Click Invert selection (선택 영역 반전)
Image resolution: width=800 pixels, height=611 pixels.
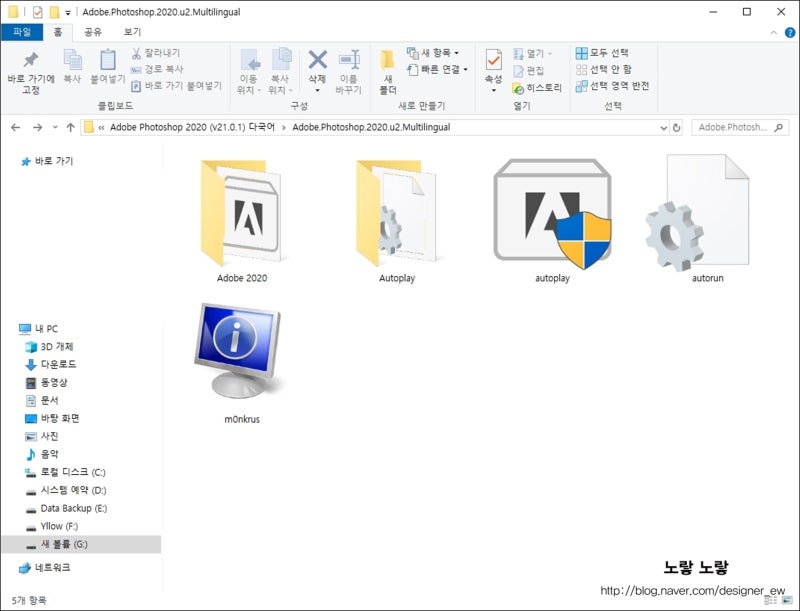click(612, 86)
